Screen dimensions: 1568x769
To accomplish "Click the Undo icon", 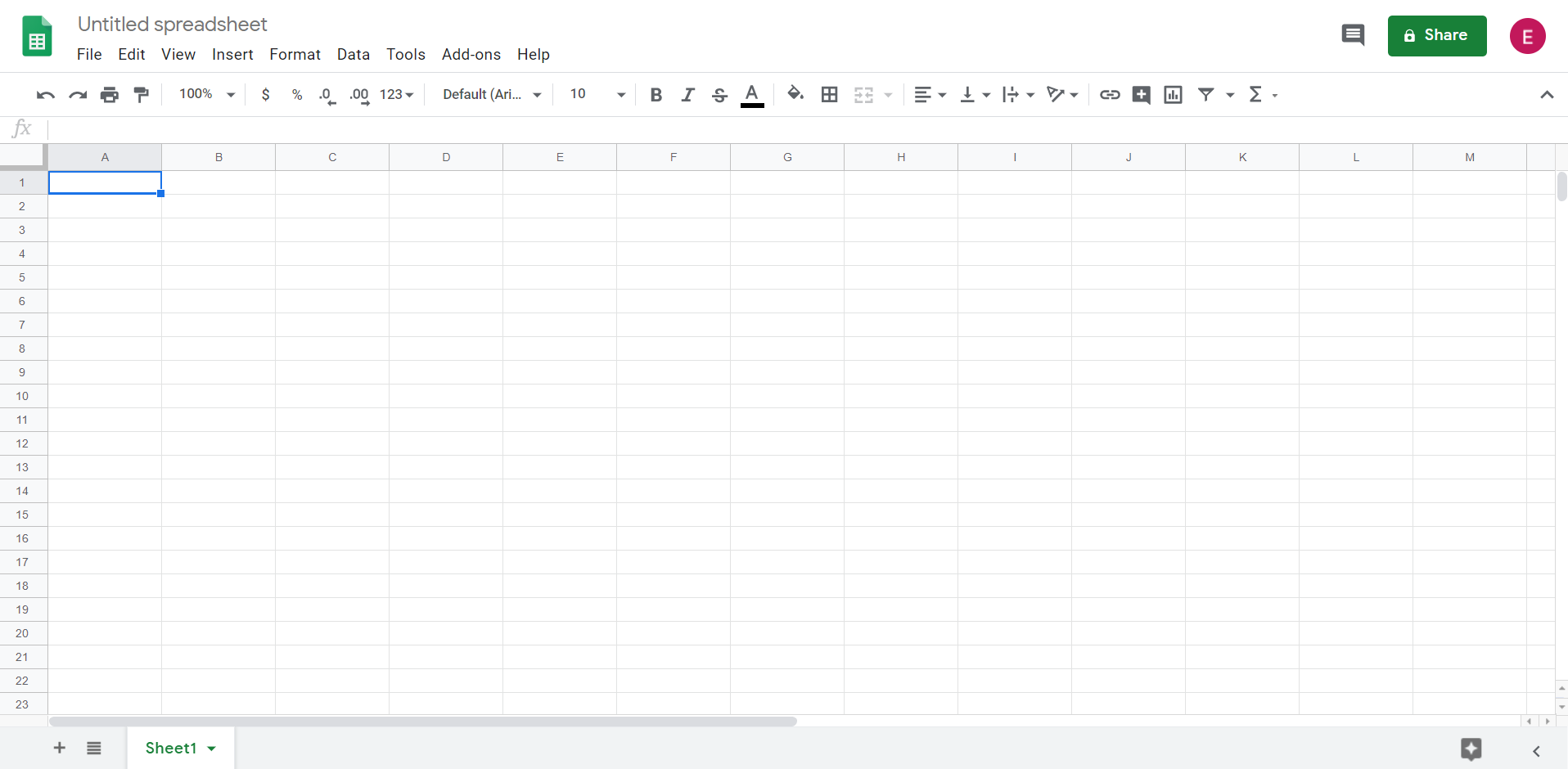I will tap(46, 95).
